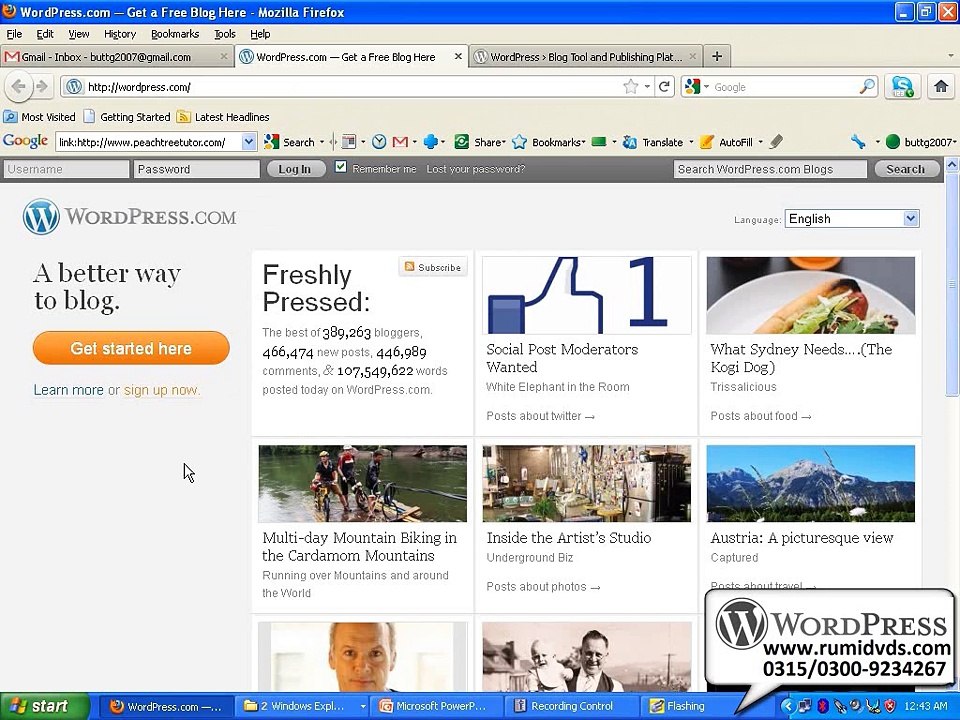Click the Subscribe RSS feed button
Image resolution: width=960 pixels, height=720 pixels.
(433, 268)
